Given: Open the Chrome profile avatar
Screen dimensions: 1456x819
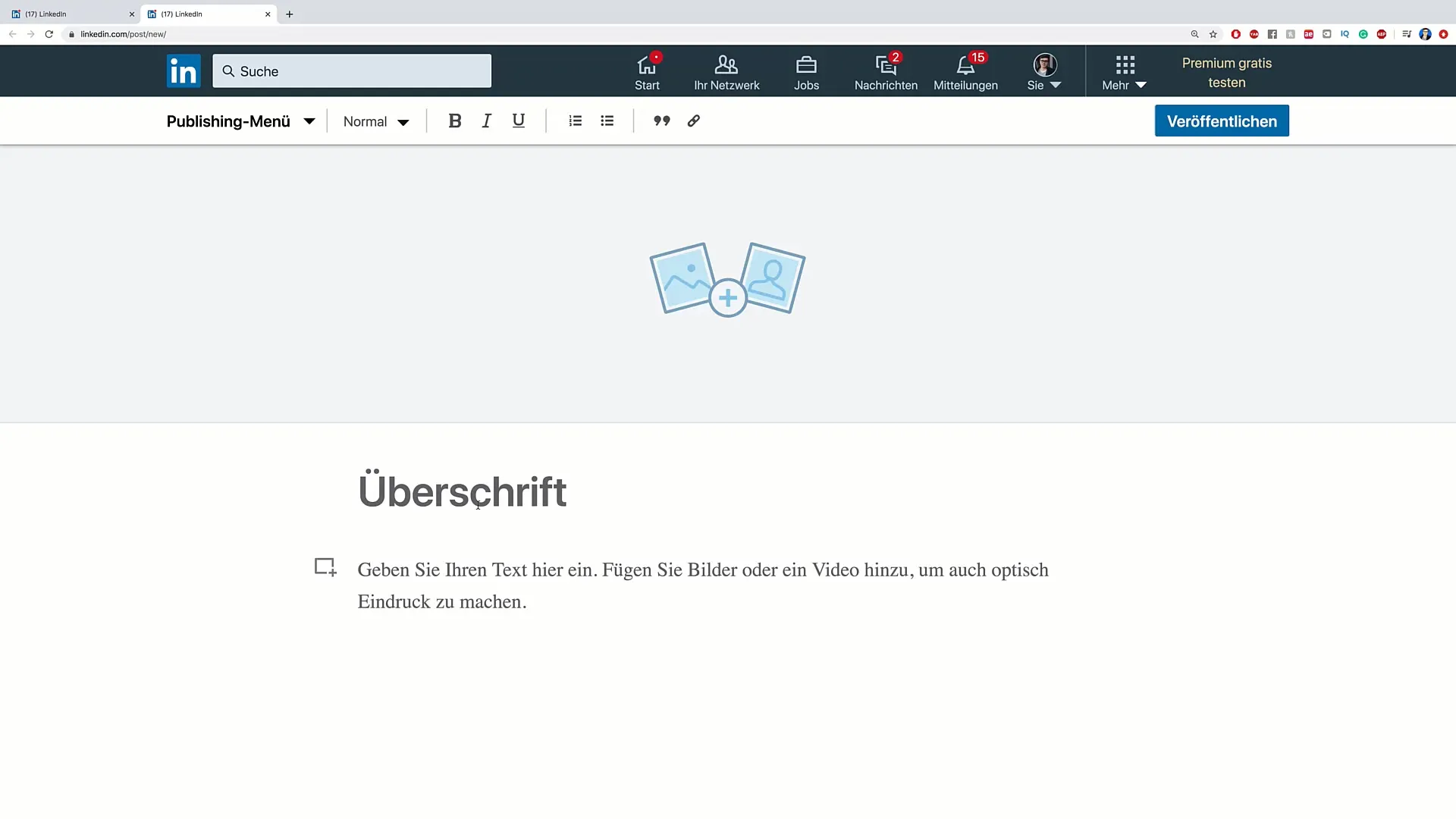Looking at the screenshot, I should 1425,34.
